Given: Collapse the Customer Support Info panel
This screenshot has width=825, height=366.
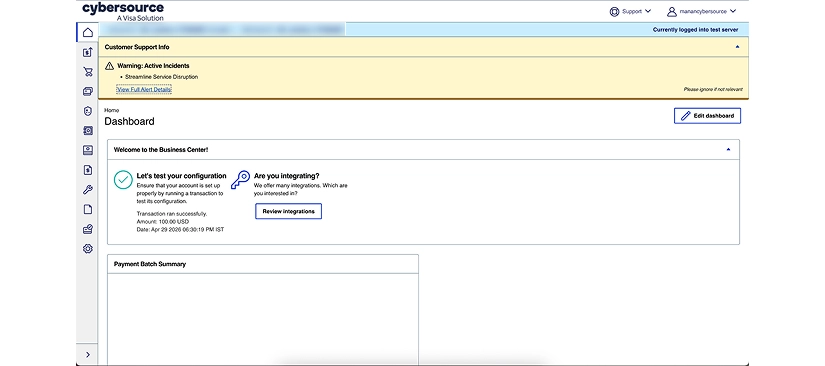Looking at the screenshot, I should (x=737, y=47).
